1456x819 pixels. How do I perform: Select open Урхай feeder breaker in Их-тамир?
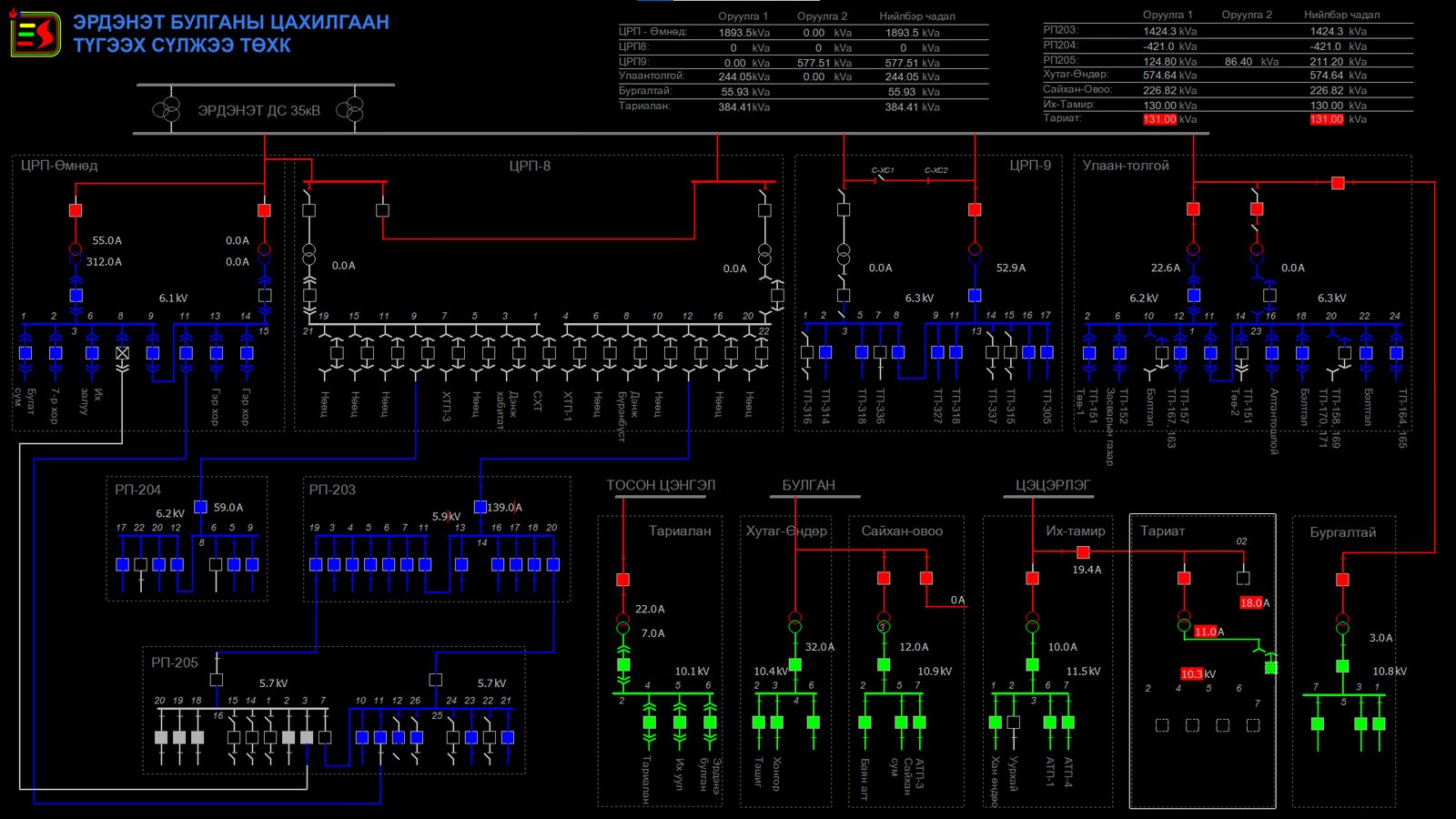coord(1014,723)
